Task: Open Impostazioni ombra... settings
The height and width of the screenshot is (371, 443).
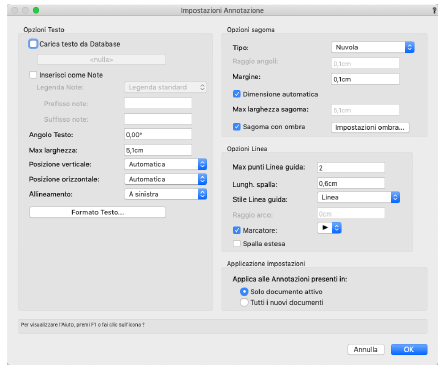Action: click(370, 127)
